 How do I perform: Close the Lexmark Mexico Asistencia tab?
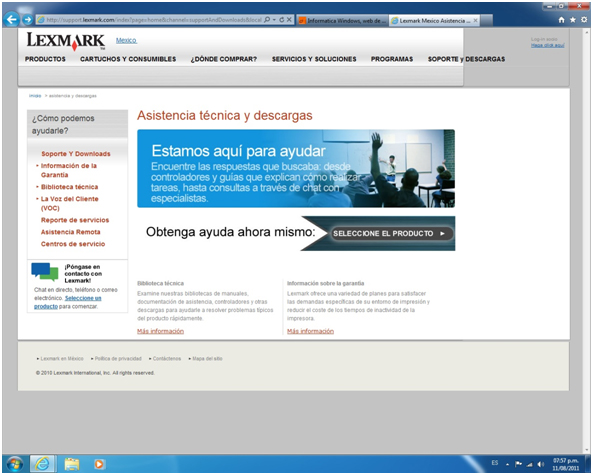(x=475, y=21)
